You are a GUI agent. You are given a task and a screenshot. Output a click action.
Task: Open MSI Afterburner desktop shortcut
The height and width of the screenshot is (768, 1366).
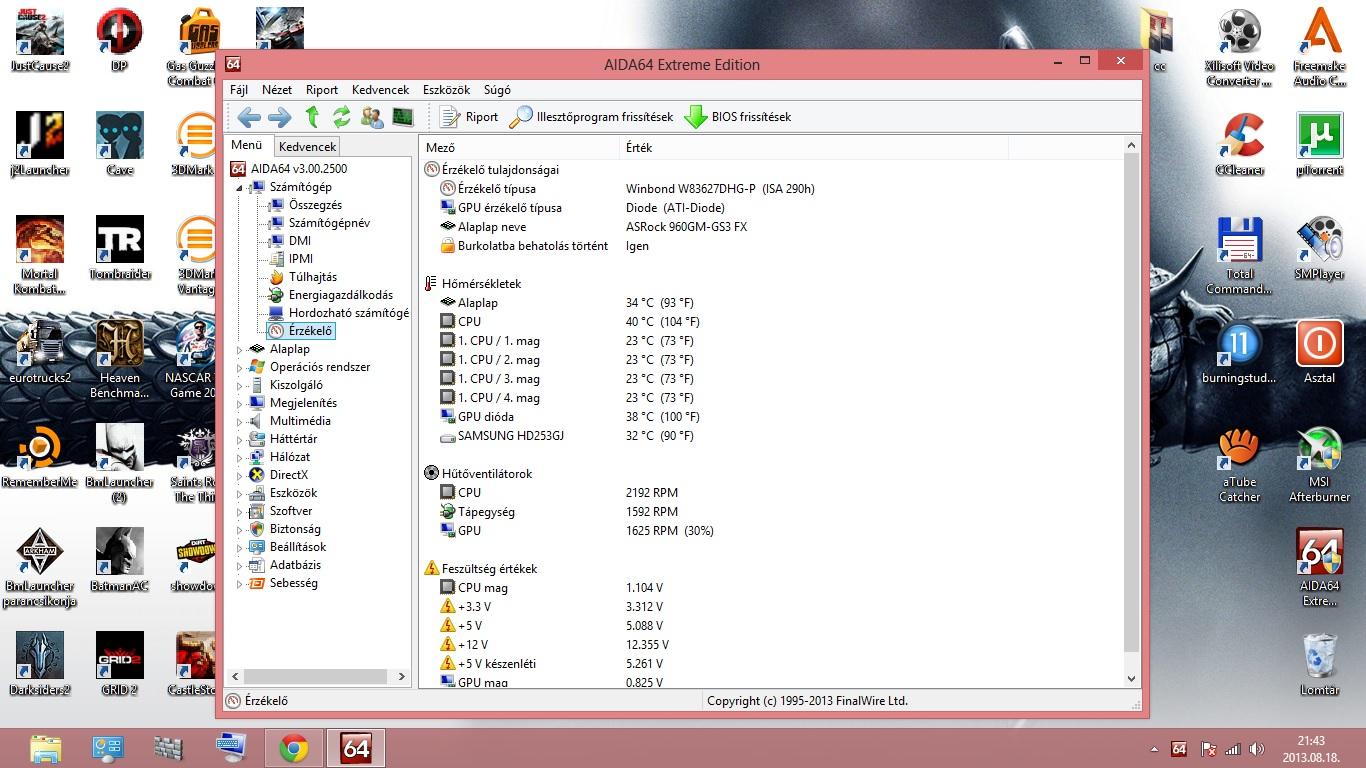pos(1319,465)
